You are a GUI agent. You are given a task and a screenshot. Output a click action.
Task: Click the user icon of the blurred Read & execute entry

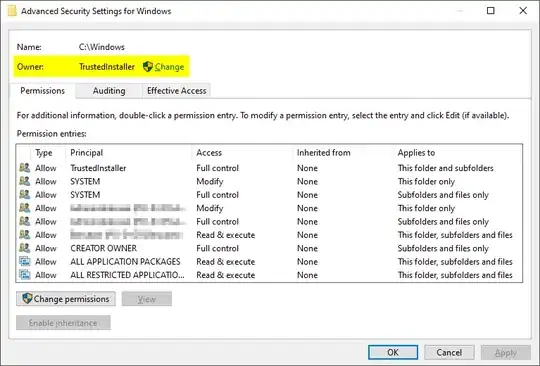tap(24, 235)
